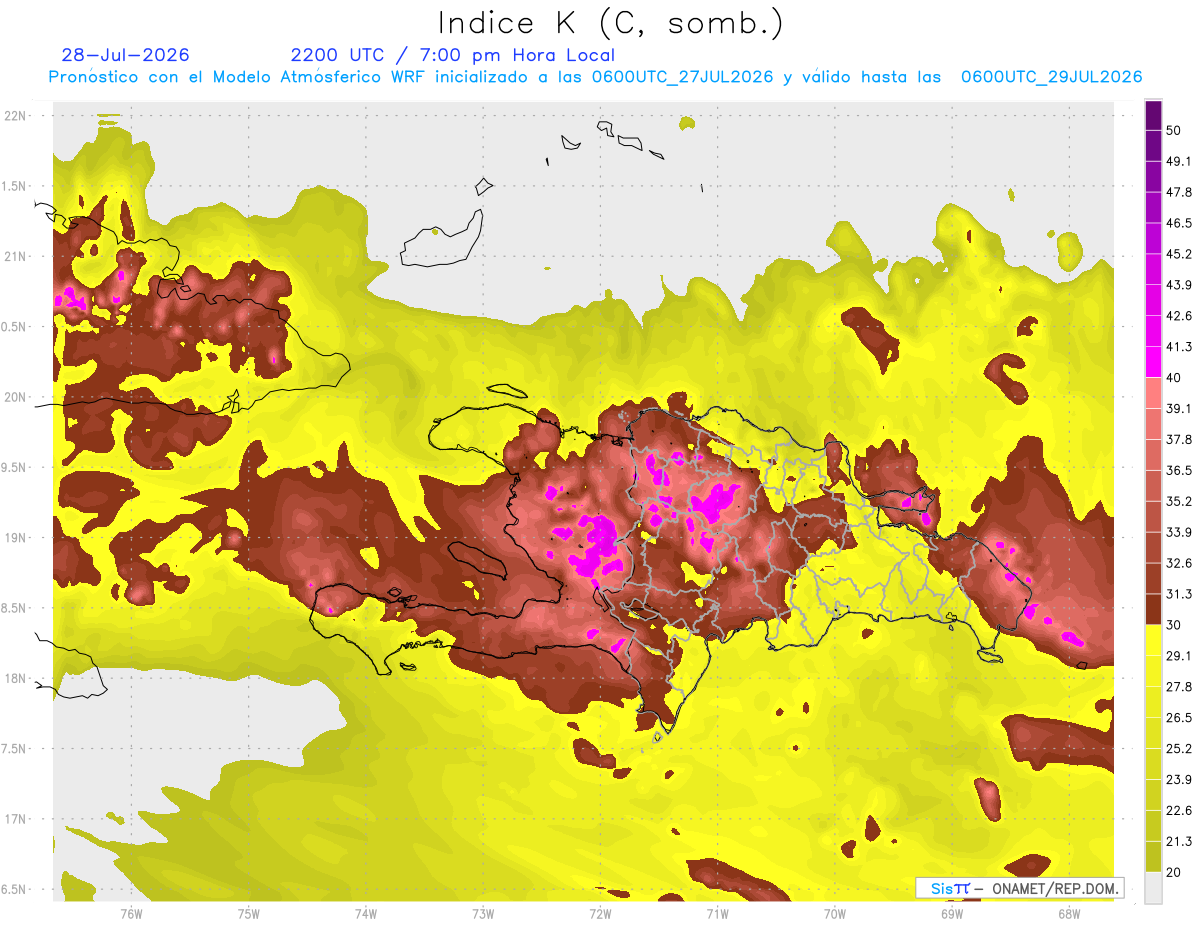Click the color scale value 26.5

click(x=1178, y=718)
